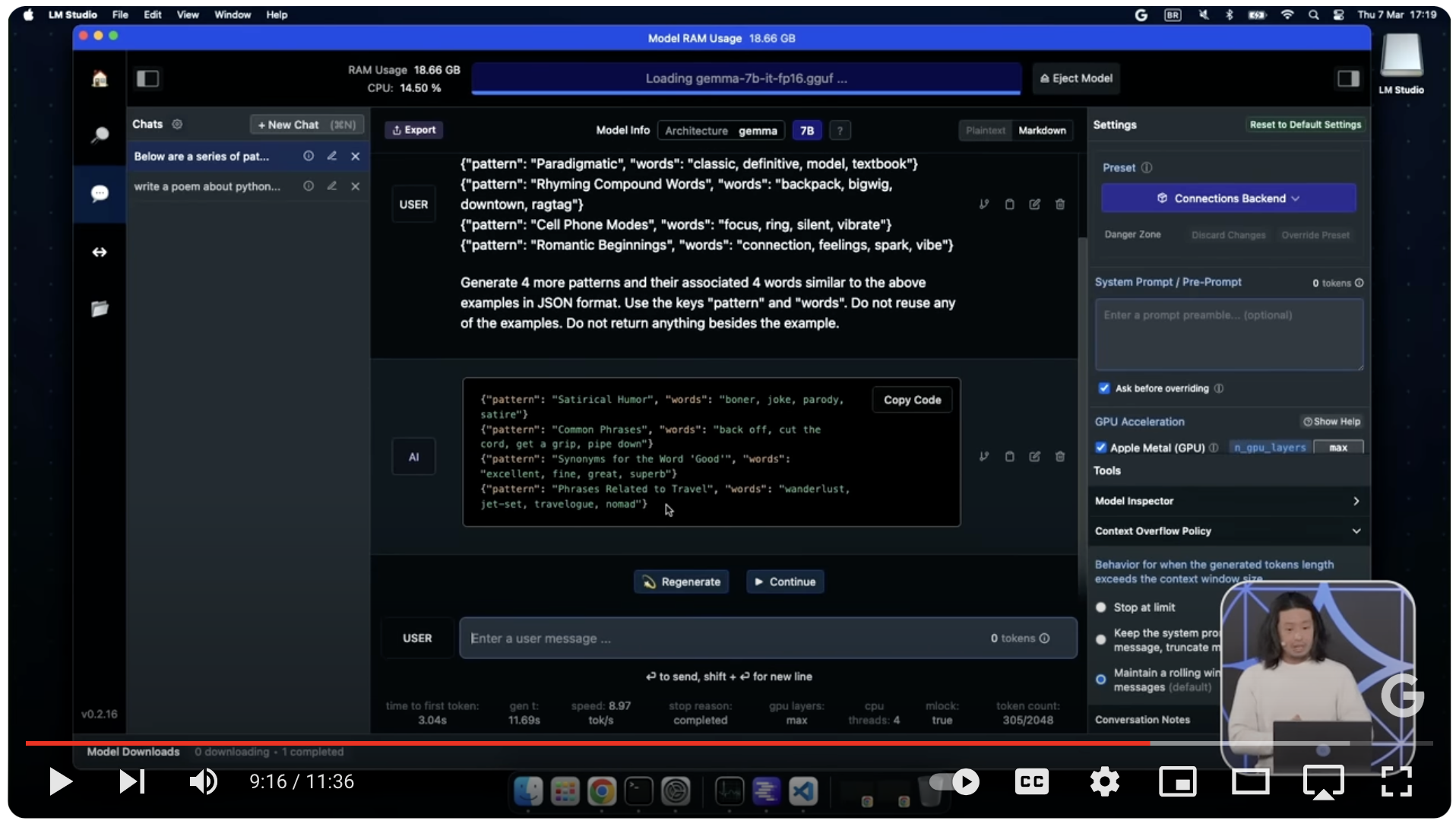
Task: Toggle the right settings panel icon
Action: click(1348, 79)
